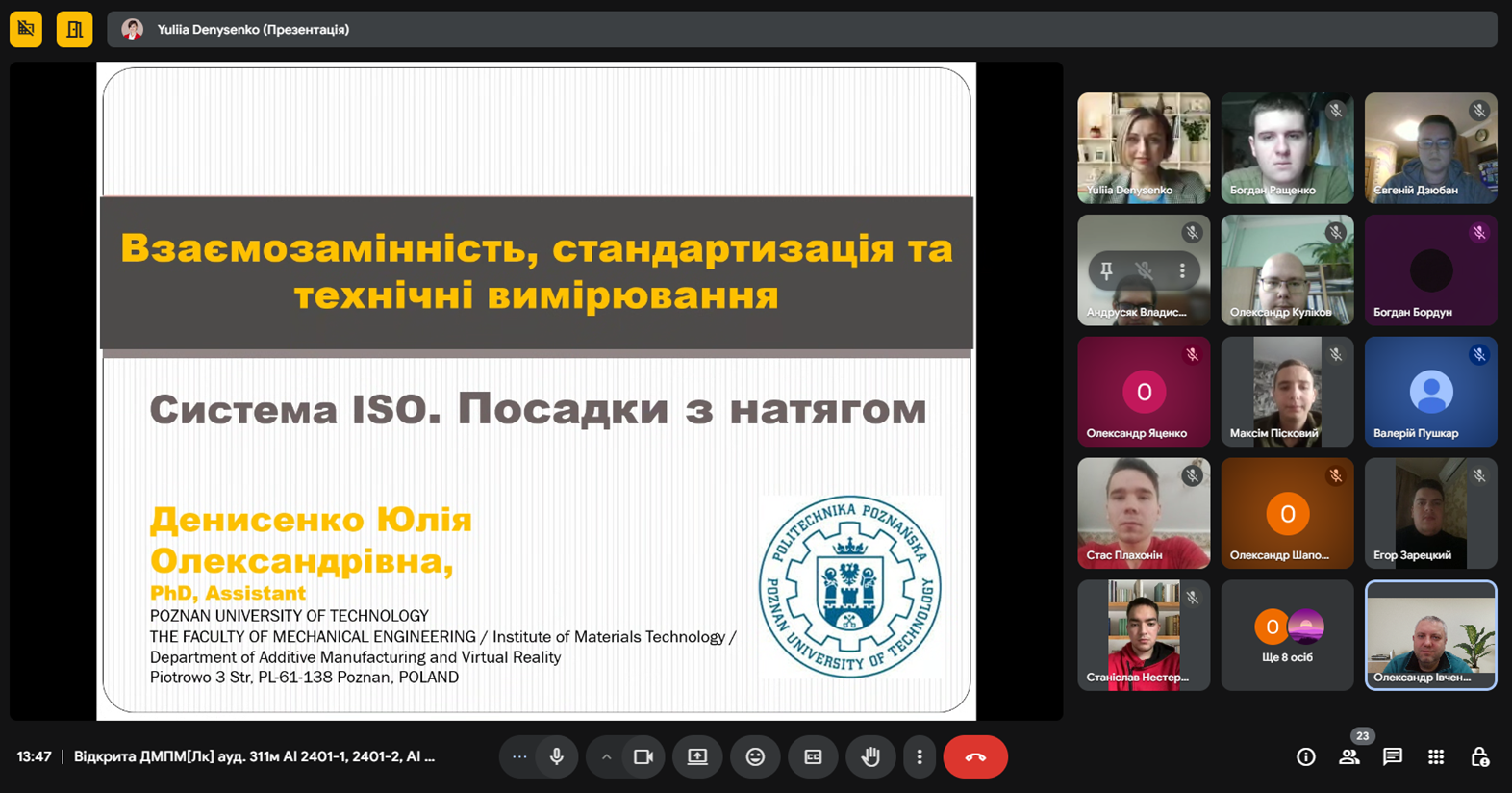Click the yellow door icon at top left

(x=74, y=29)
